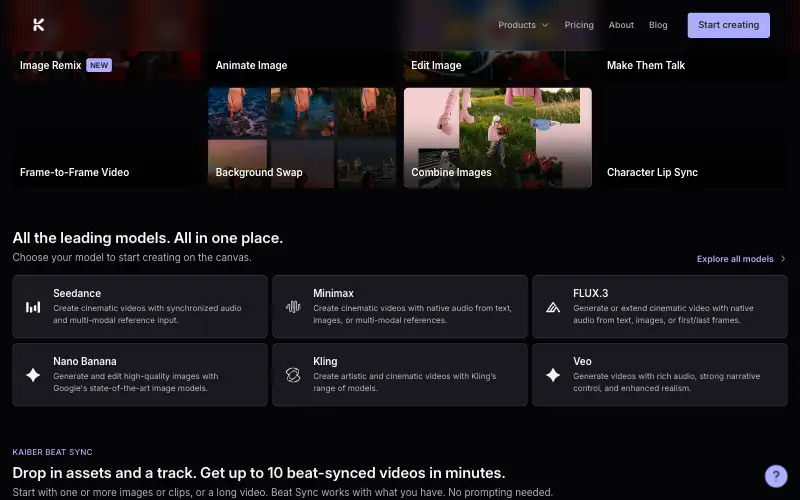The height and width of the screenshot is (500, 800).
Task: Click the arrow next to Explore all models
Action: click(x=783, y=259)
